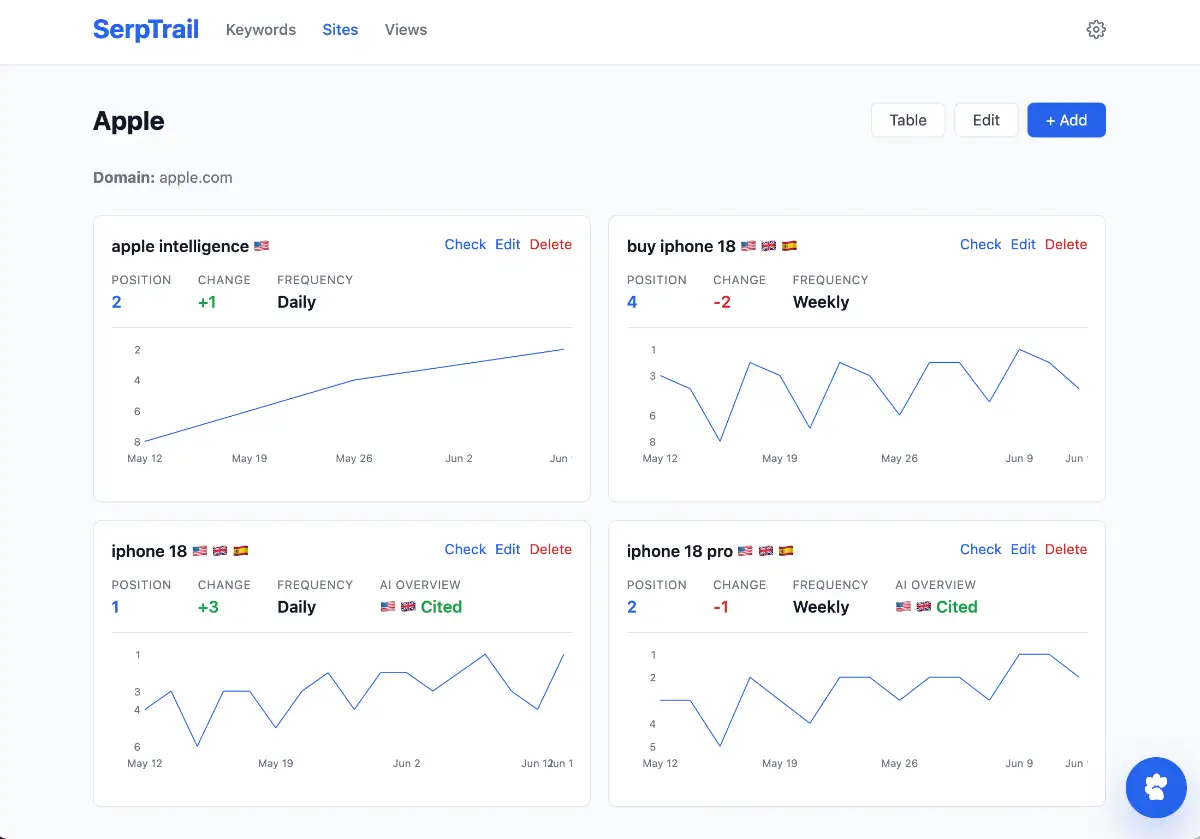Click the buy iphone 18 card title
The width and height of the screenshot is (1200, 839).
pyautogui.click(x=681, y=246)
